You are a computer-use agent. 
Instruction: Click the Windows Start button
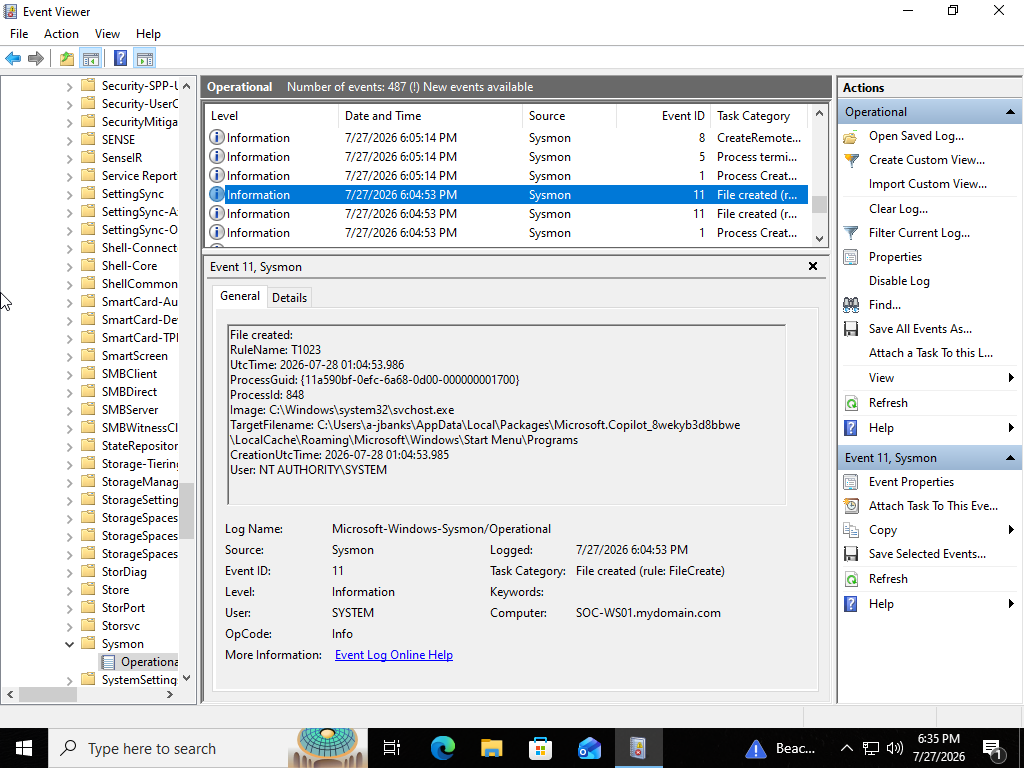pos(24,748)
